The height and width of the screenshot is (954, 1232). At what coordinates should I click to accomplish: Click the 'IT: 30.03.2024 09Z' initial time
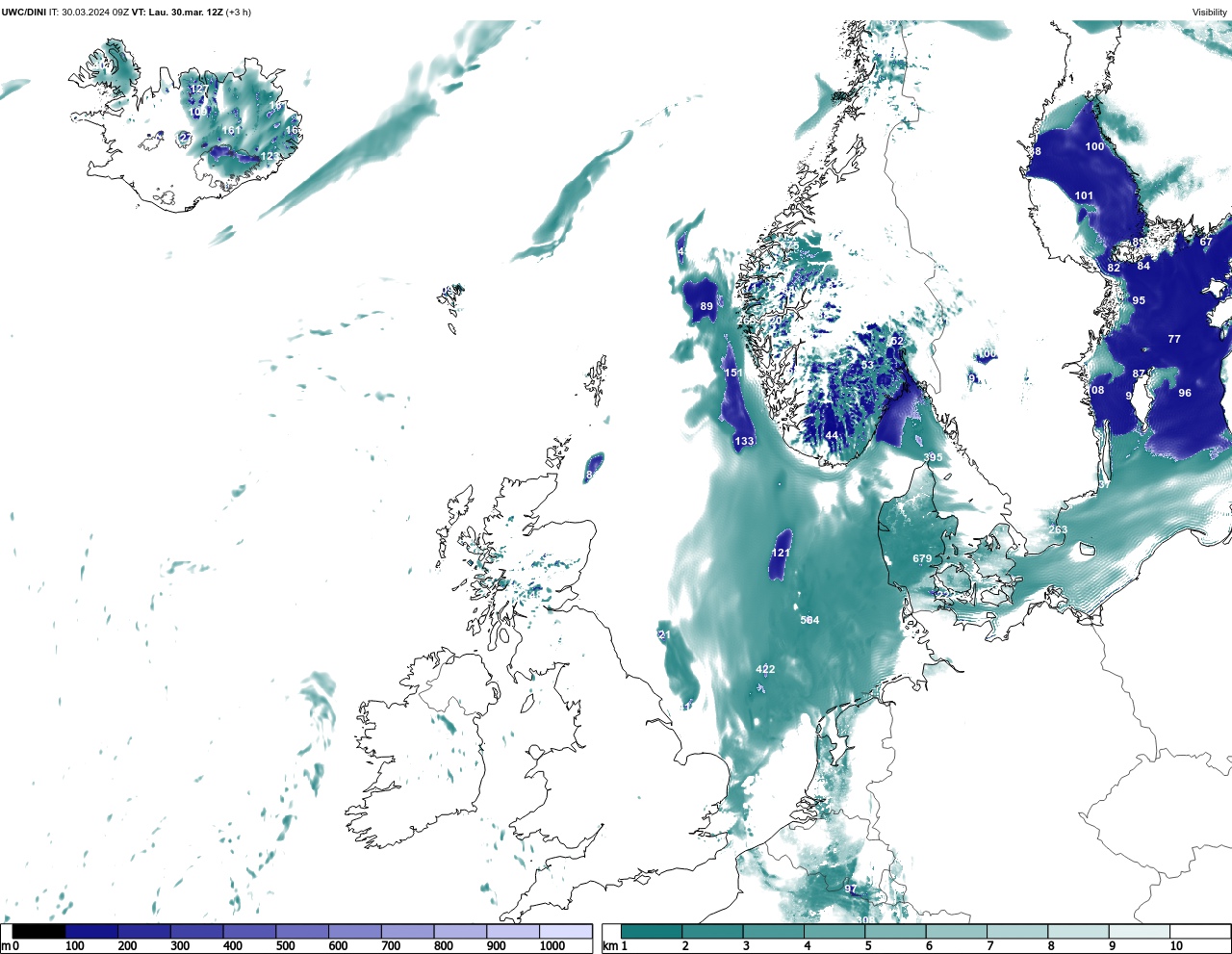(x=90, y=13)
